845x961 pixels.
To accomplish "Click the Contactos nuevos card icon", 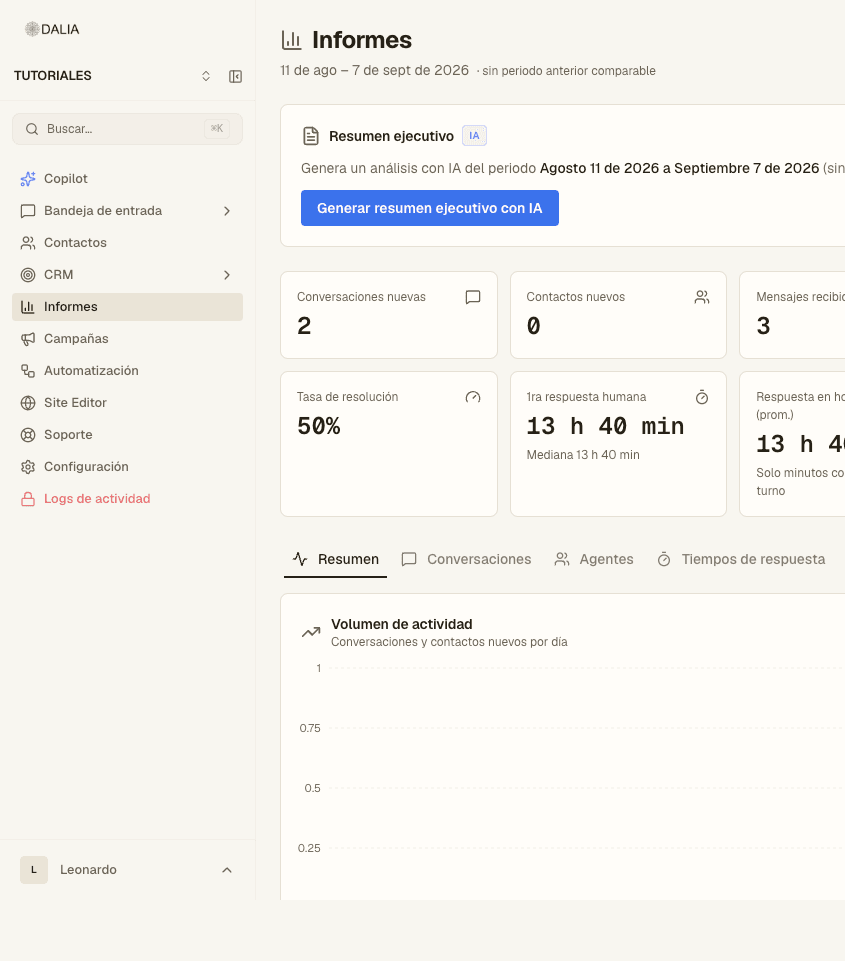I will (702, 297).
